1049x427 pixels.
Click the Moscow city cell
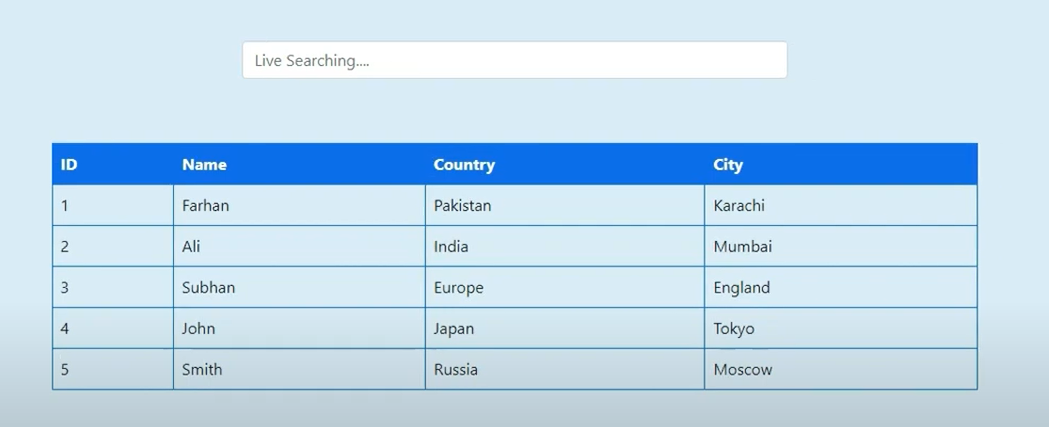pyautogui.click(x=841, y=369)
